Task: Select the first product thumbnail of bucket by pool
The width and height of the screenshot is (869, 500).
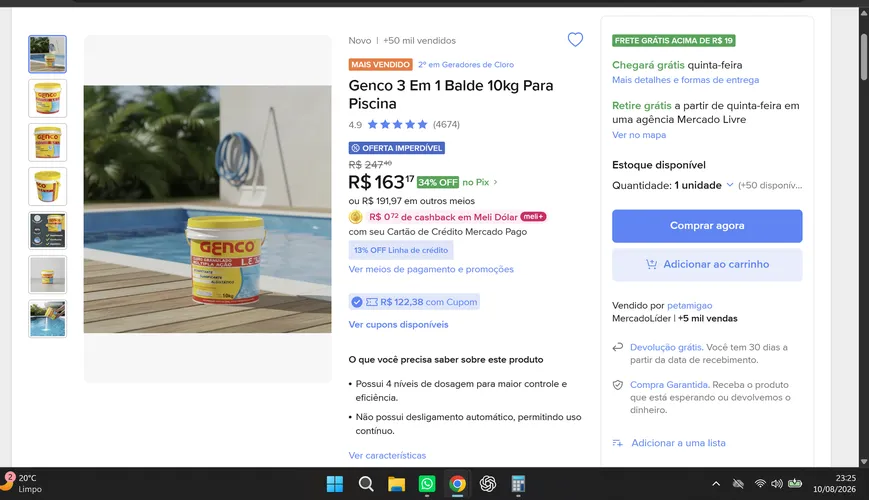Action: tap(48, 54)
